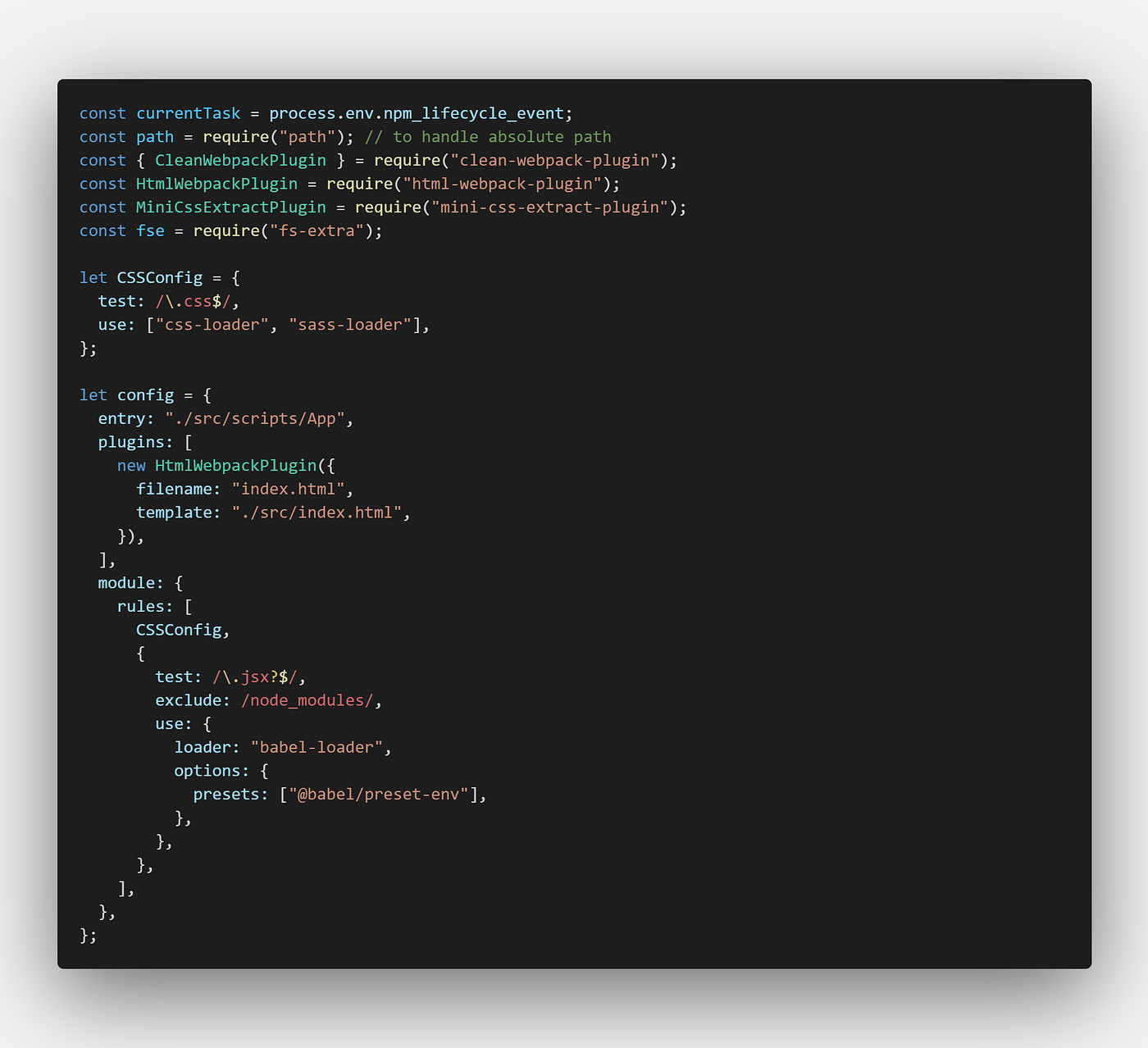Click the "@babel/preset-env" preset string

(379, 794)
